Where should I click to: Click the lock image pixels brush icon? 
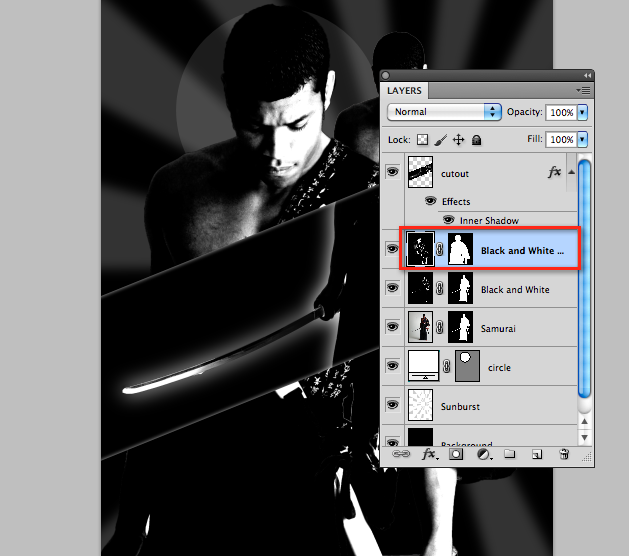[x=440, y=140]
